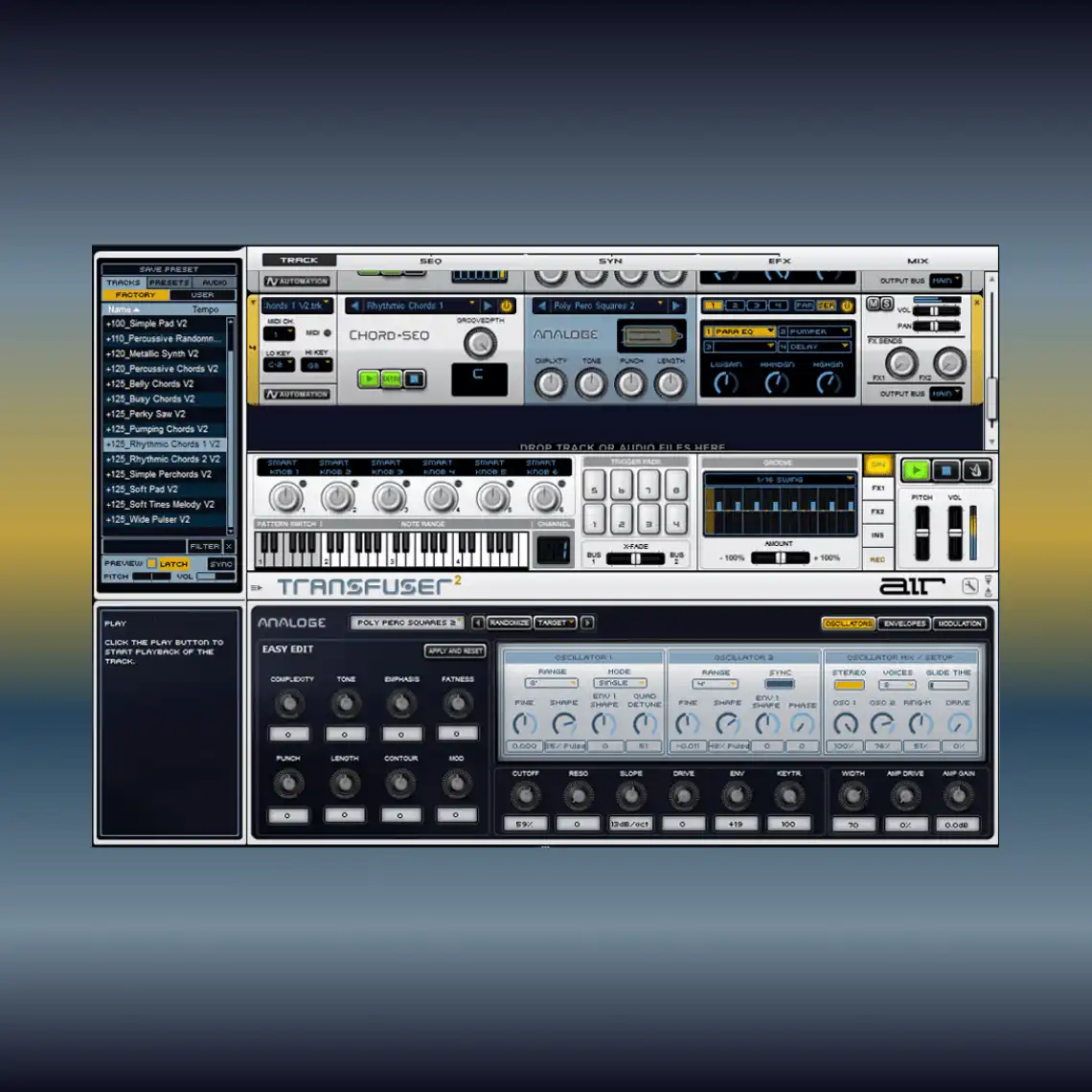
Task: Click the Apply and Reset button
Action: [x=455, y=650]
